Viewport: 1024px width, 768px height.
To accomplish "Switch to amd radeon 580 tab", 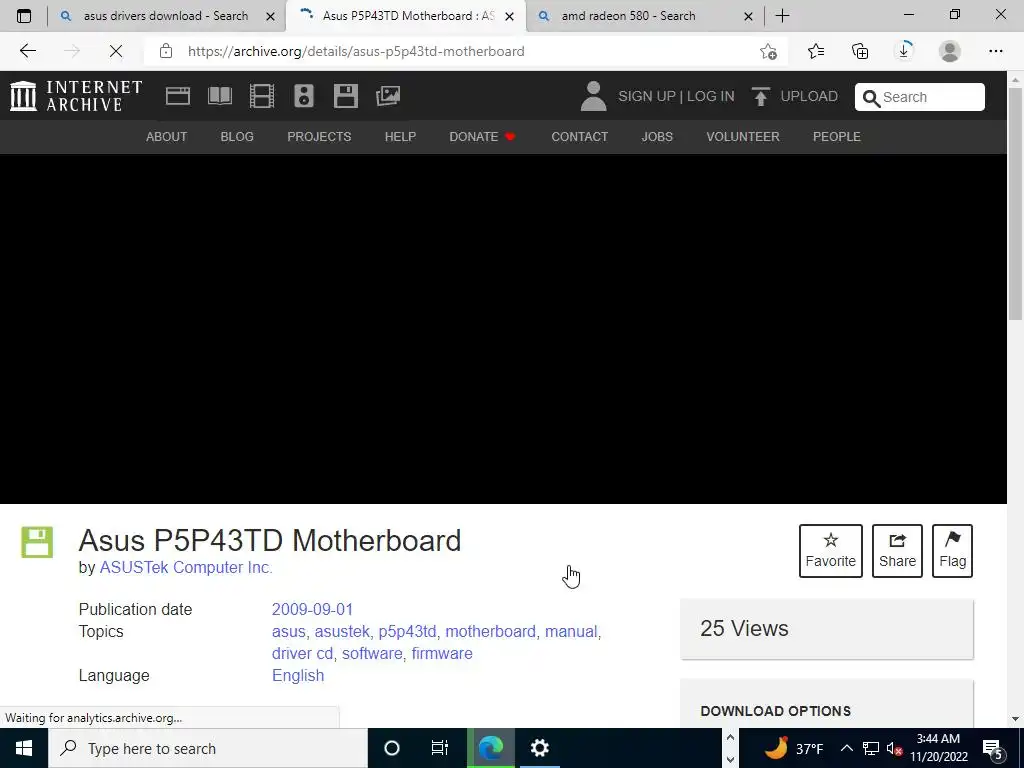I will (x=628, y=16).
